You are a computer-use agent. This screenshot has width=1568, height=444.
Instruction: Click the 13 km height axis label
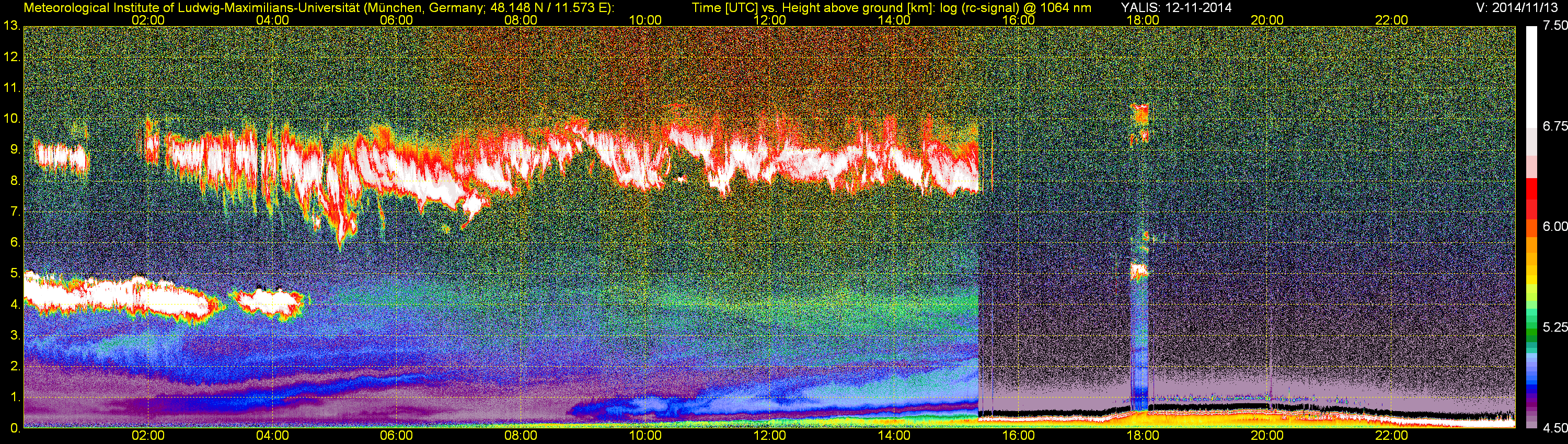[x=11, y=26]
